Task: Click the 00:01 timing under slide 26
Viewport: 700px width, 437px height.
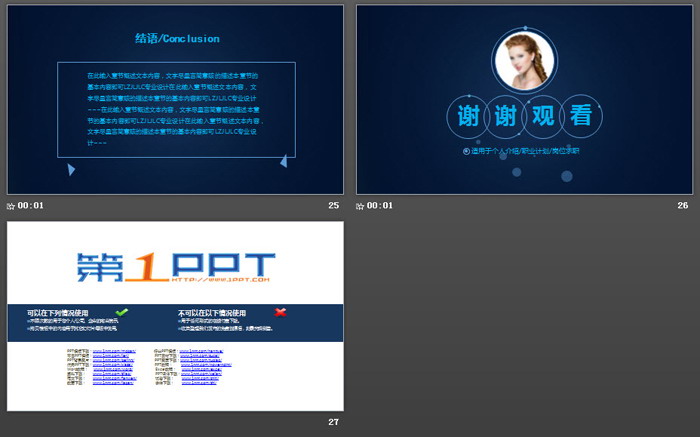Action: tap(380, 205)
